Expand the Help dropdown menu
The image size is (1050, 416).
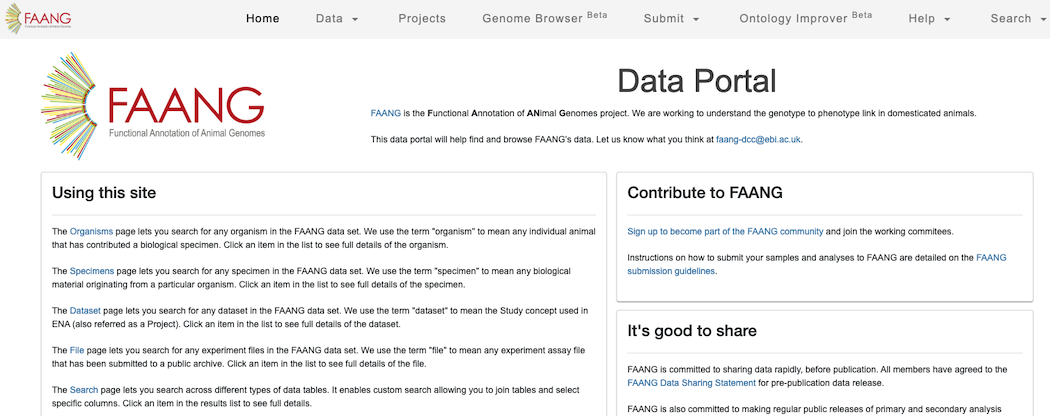(929, 19)
